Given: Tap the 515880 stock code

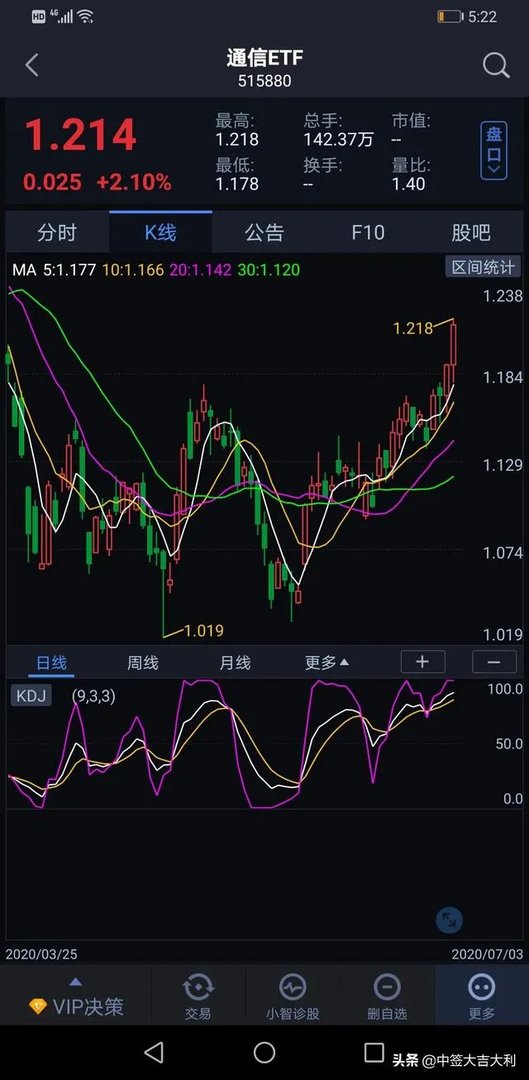Looking at the screenshot, I should 264,81.
